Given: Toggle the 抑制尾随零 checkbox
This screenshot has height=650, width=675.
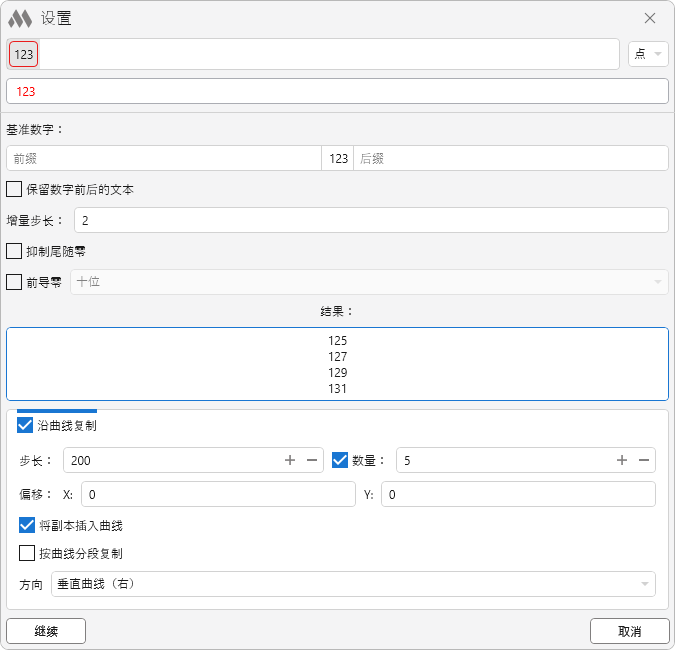Looking at the screenshot, I should (14, 251).
